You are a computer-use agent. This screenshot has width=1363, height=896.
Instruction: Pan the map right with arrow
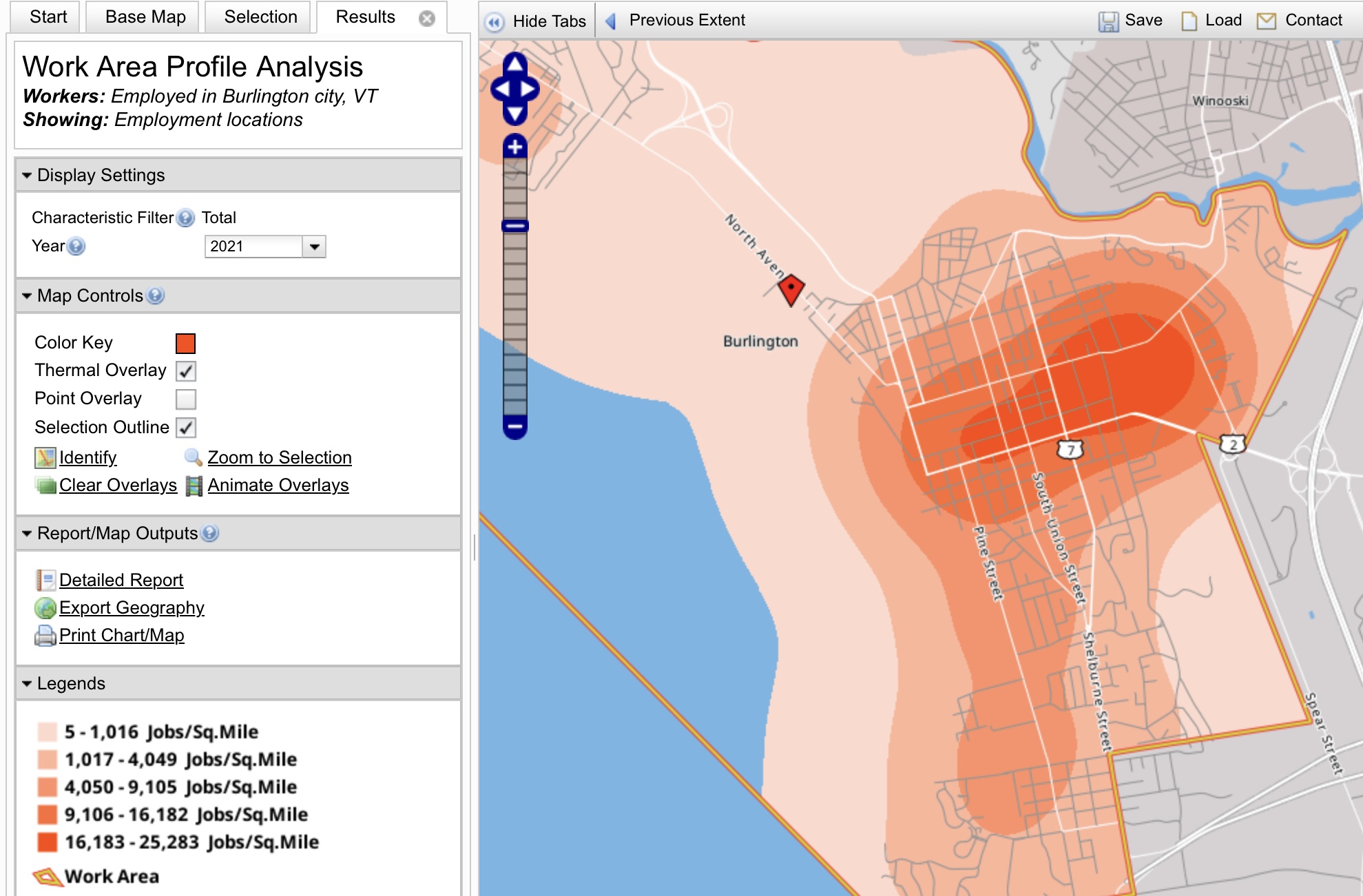(529, 90)
